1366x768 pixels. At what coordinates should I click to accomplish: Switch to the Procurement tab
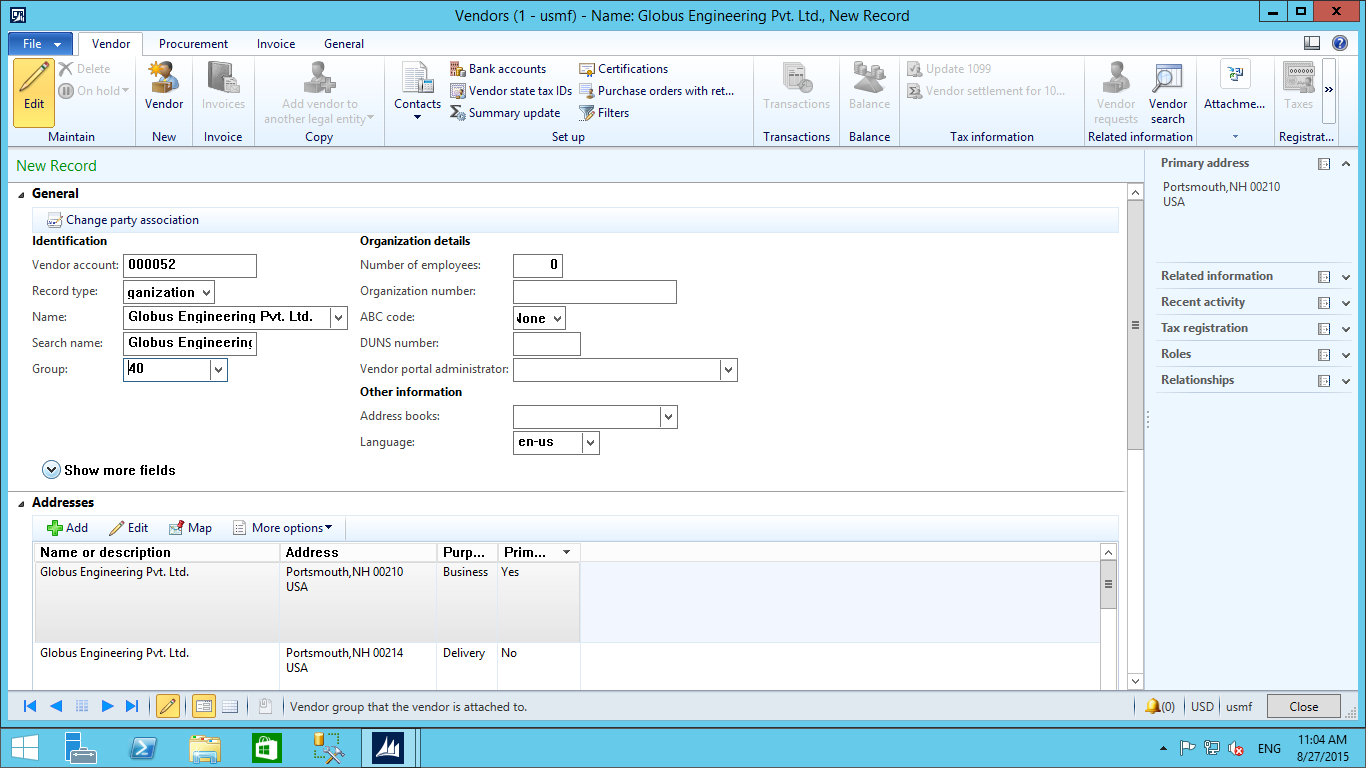coord(193,44)
